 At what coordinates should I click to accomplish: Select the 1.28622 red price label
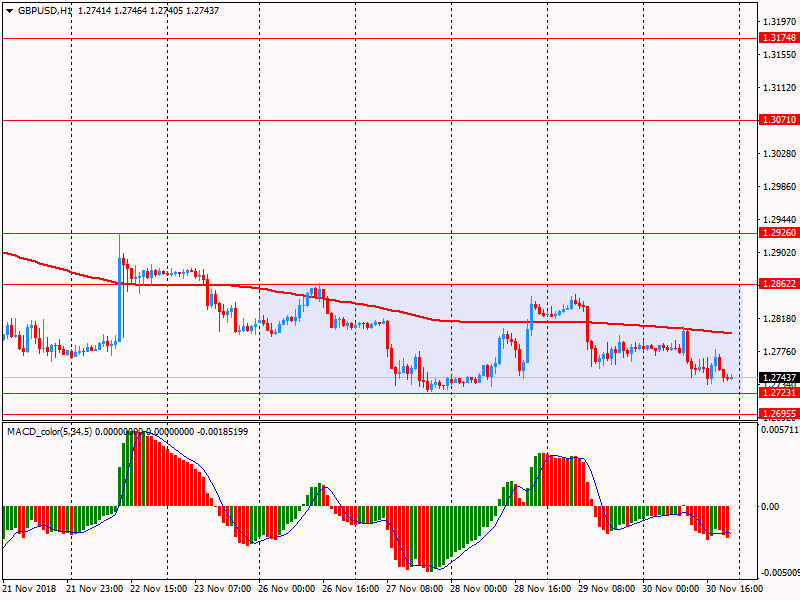[x=778, y=284]
